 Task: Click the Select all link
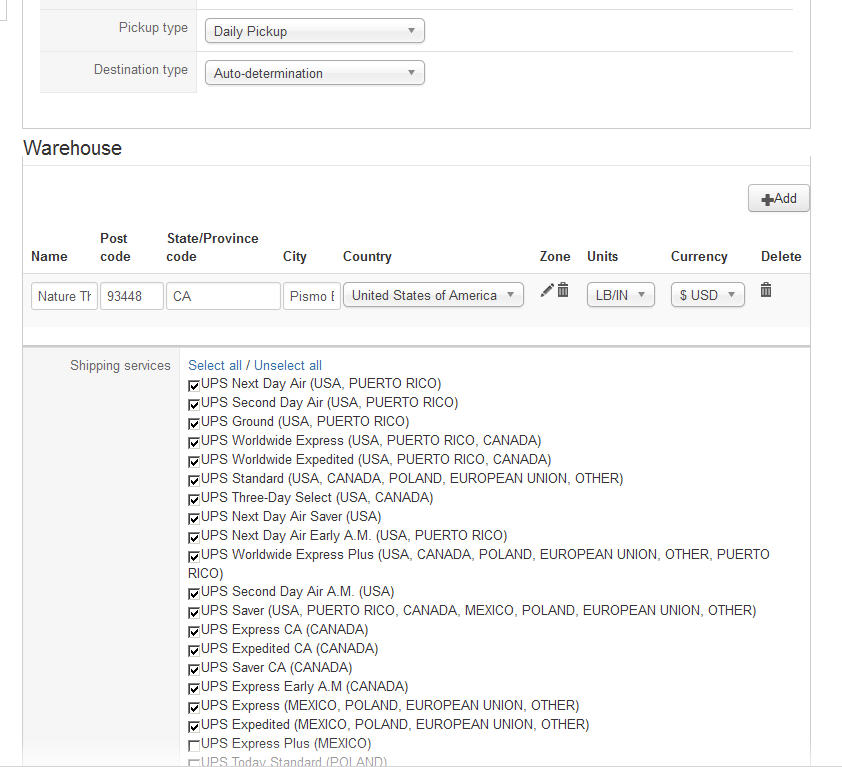click(x=215, y=366)
